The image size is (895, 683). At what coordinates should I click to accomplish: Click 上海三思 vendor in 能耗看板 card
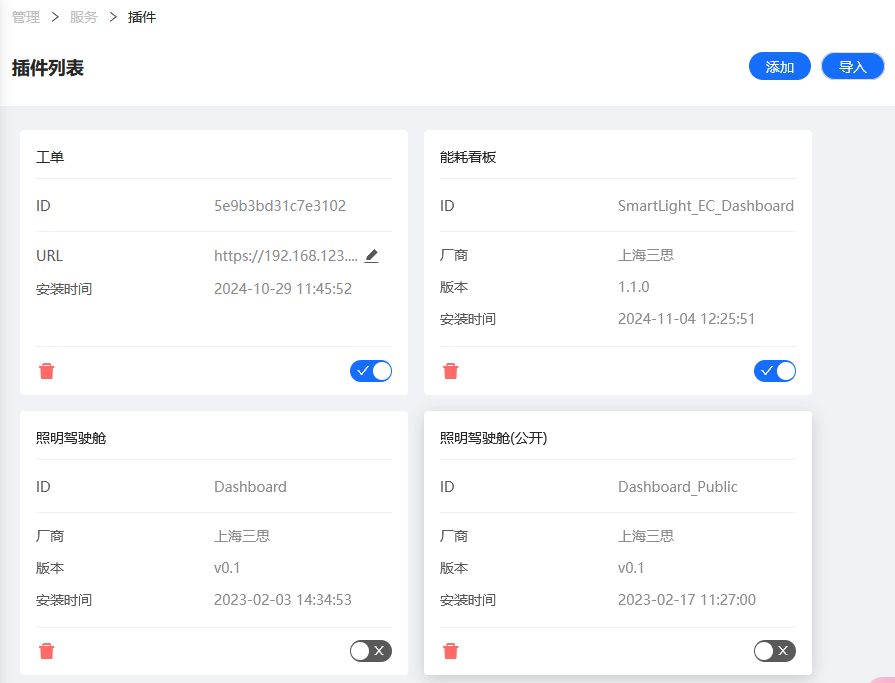click(x=646, y=254)
